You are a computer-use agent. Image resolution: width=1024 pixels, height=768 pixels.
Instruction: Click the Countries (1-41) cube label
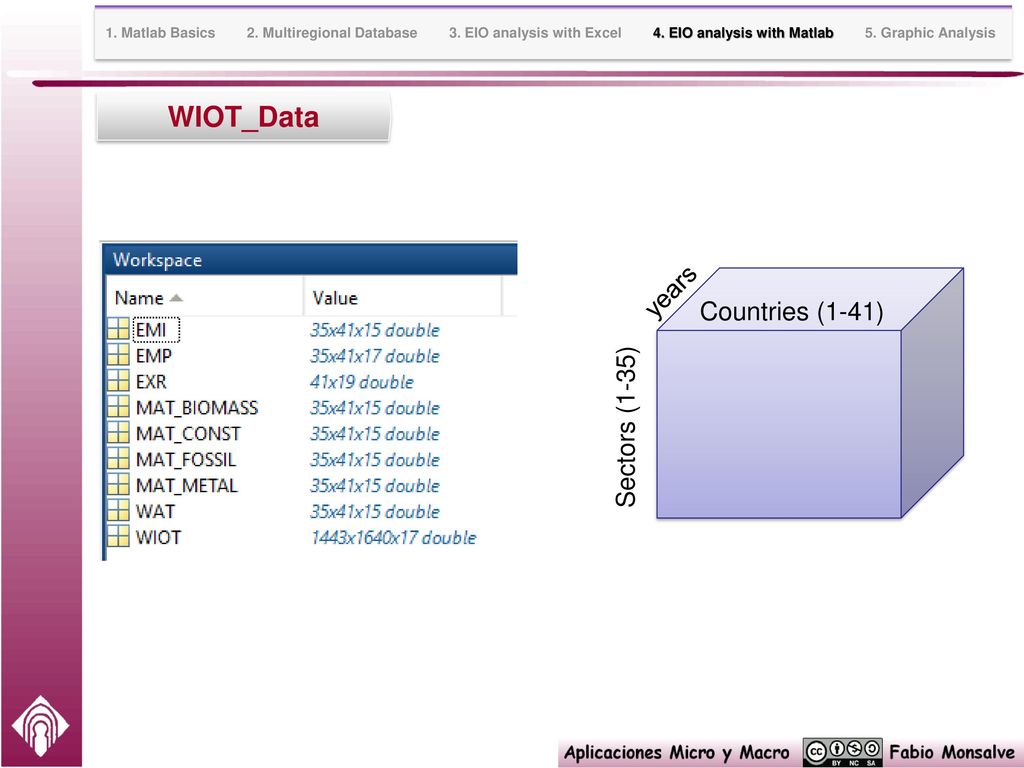[x=792, y=312]
